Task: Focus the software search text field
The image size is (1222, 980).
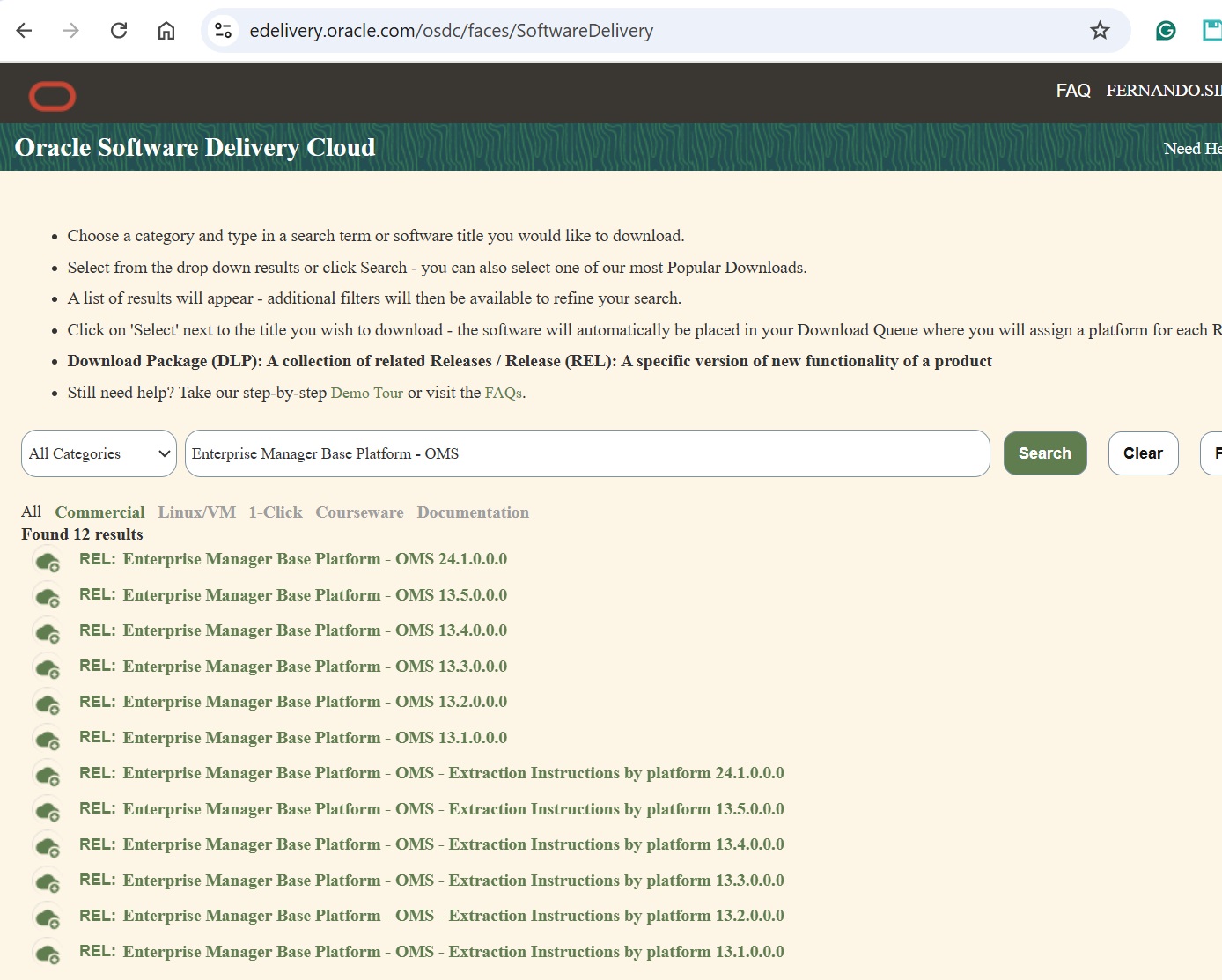Action: (x=587, y=453)
